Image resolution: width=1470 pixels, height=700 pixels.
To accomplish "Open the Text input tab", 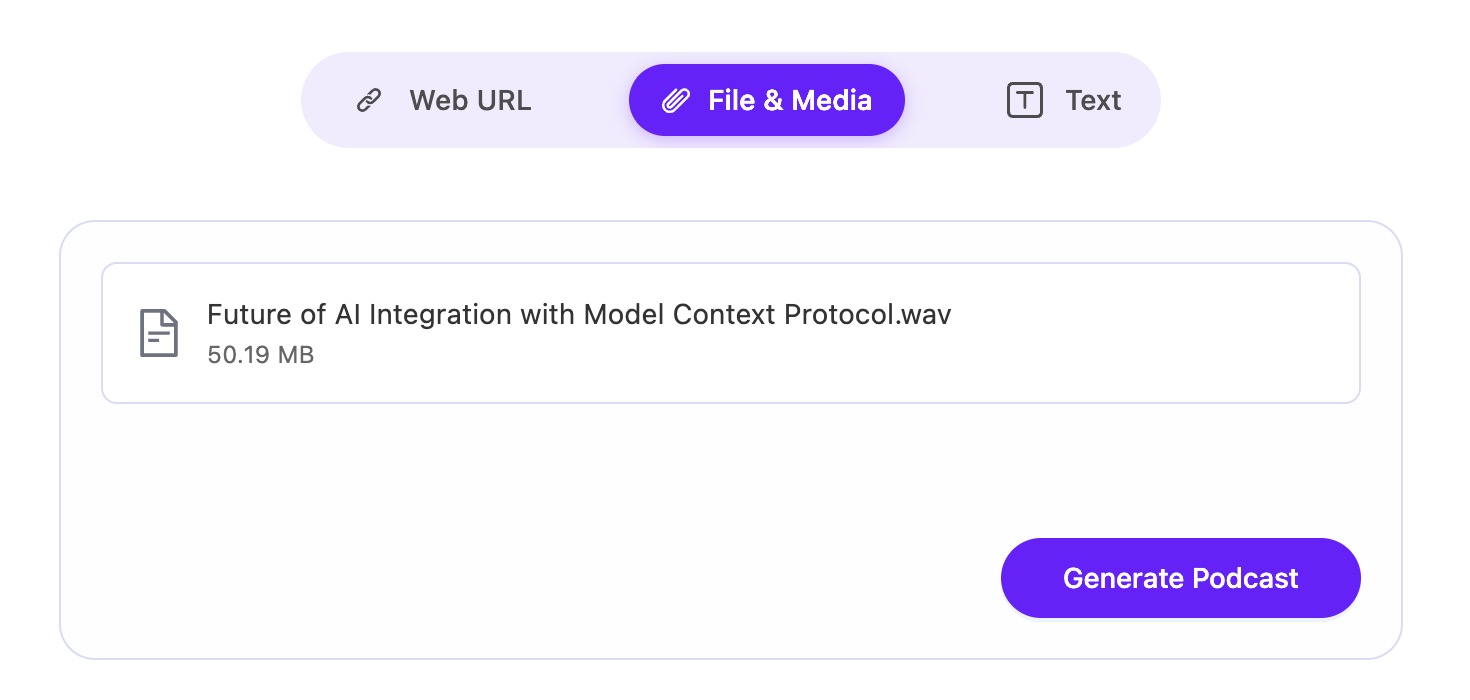I will pyautogui.click(x=1064, y=101).
